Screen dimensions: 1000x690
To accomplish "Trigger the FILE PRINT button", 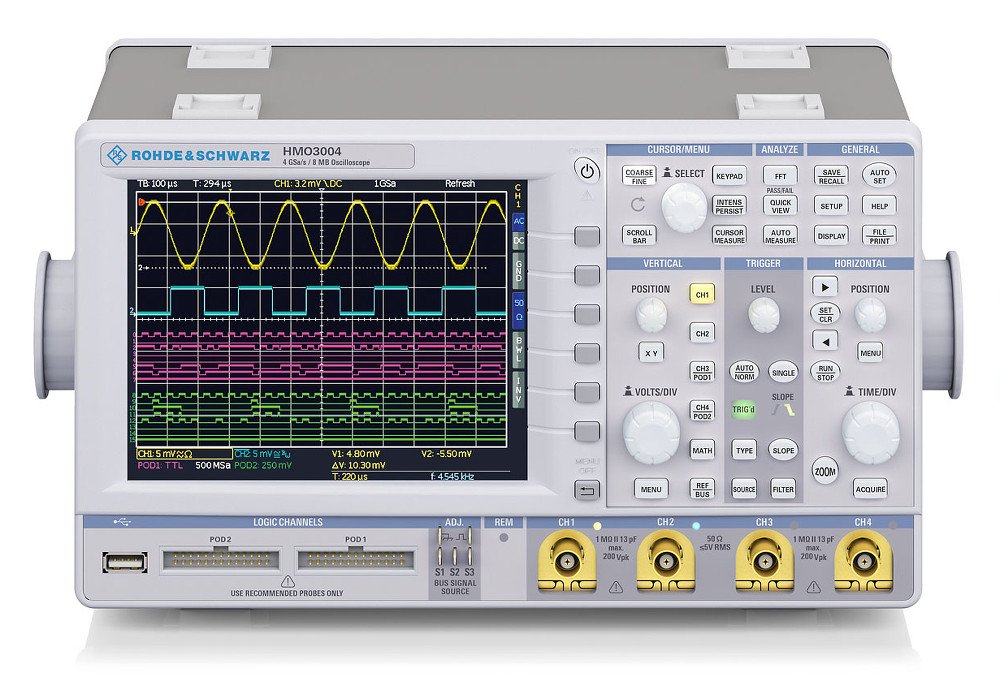I will click(879, 236).
